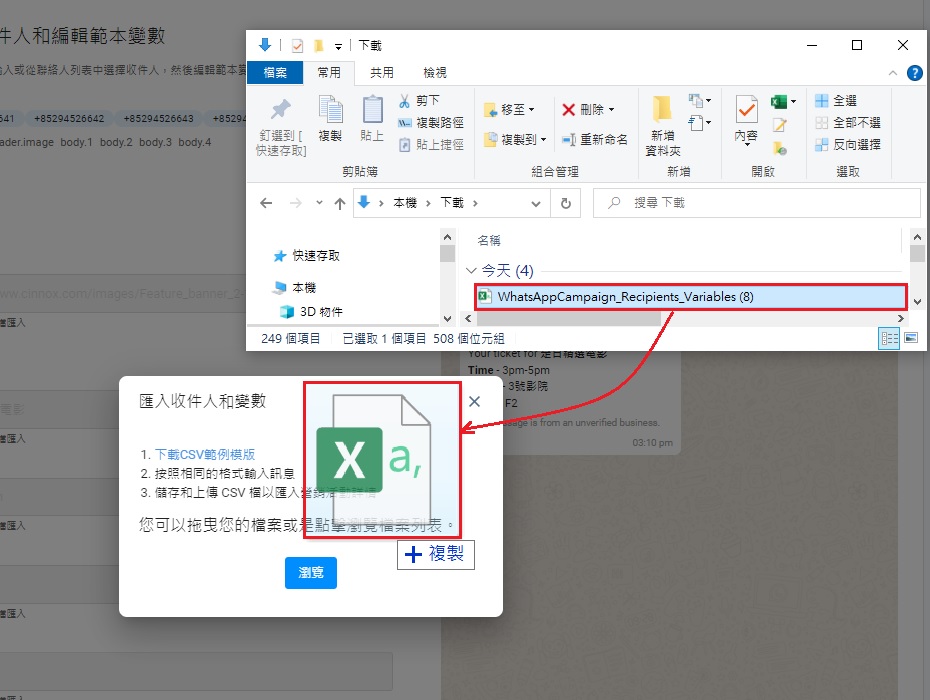The width and height of the screenshot is (930, 700).
Task: Close the Import recipients dialog
Action: (x=474, y=402)
